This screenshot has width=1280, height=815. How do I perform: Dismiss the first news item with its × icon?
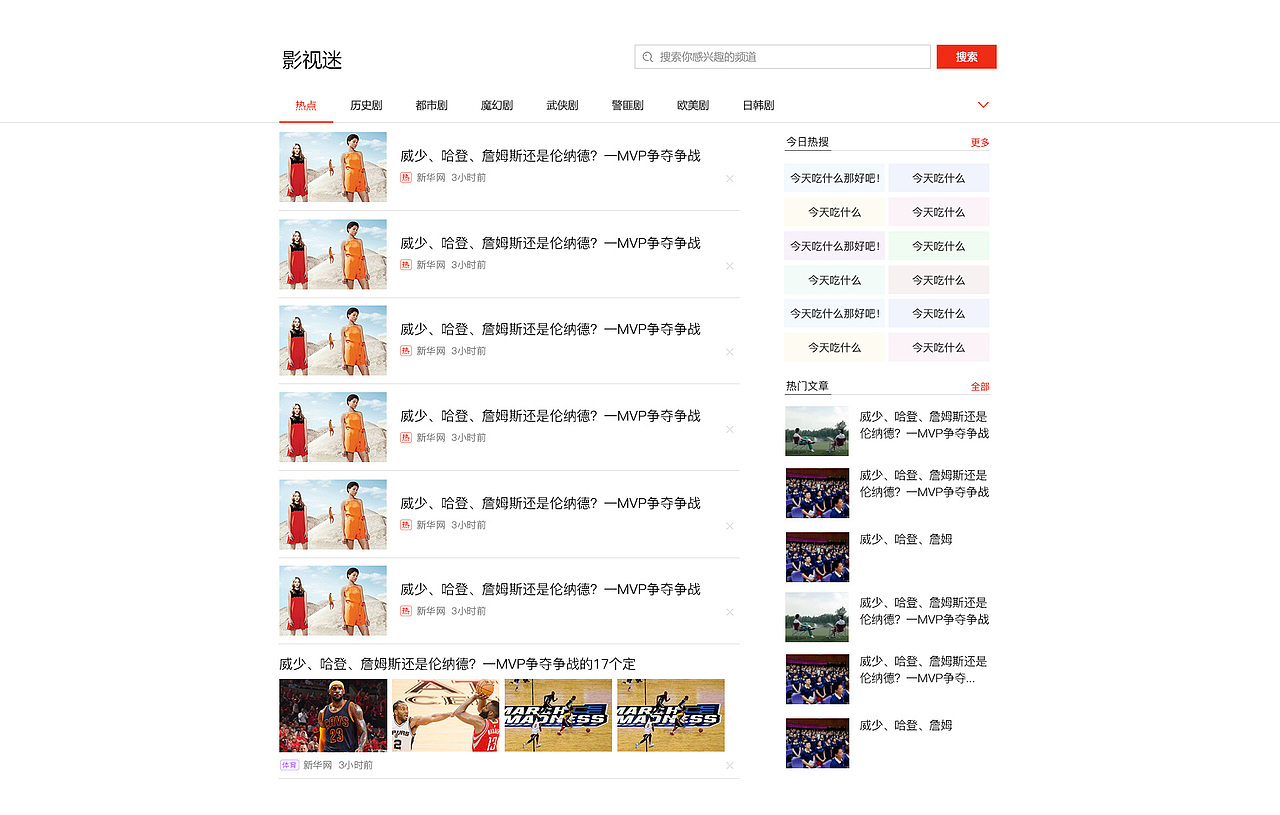730,178
